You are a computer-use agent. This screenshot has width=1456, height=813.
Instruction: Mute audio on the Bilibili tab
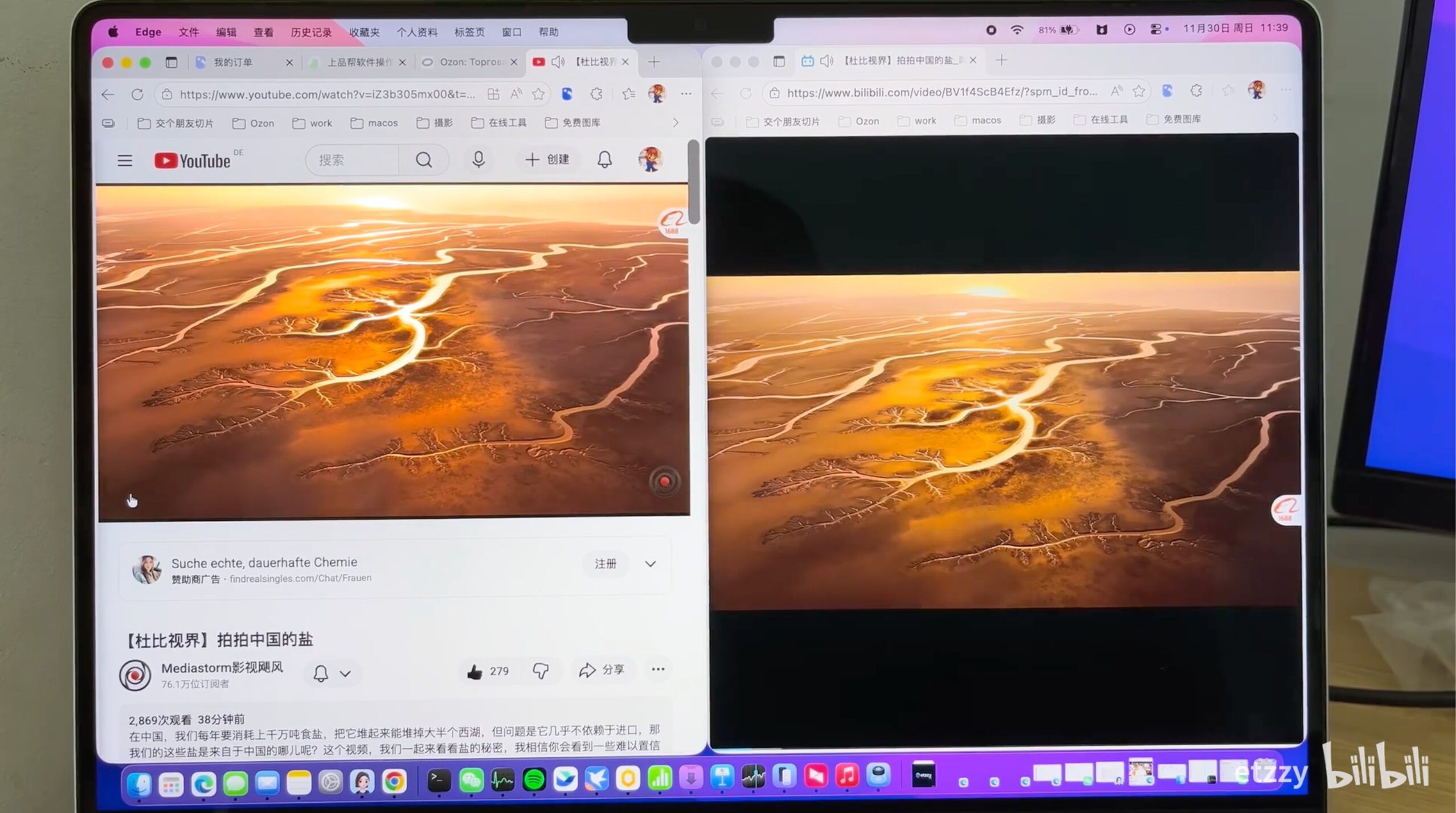tap(827, 60)
